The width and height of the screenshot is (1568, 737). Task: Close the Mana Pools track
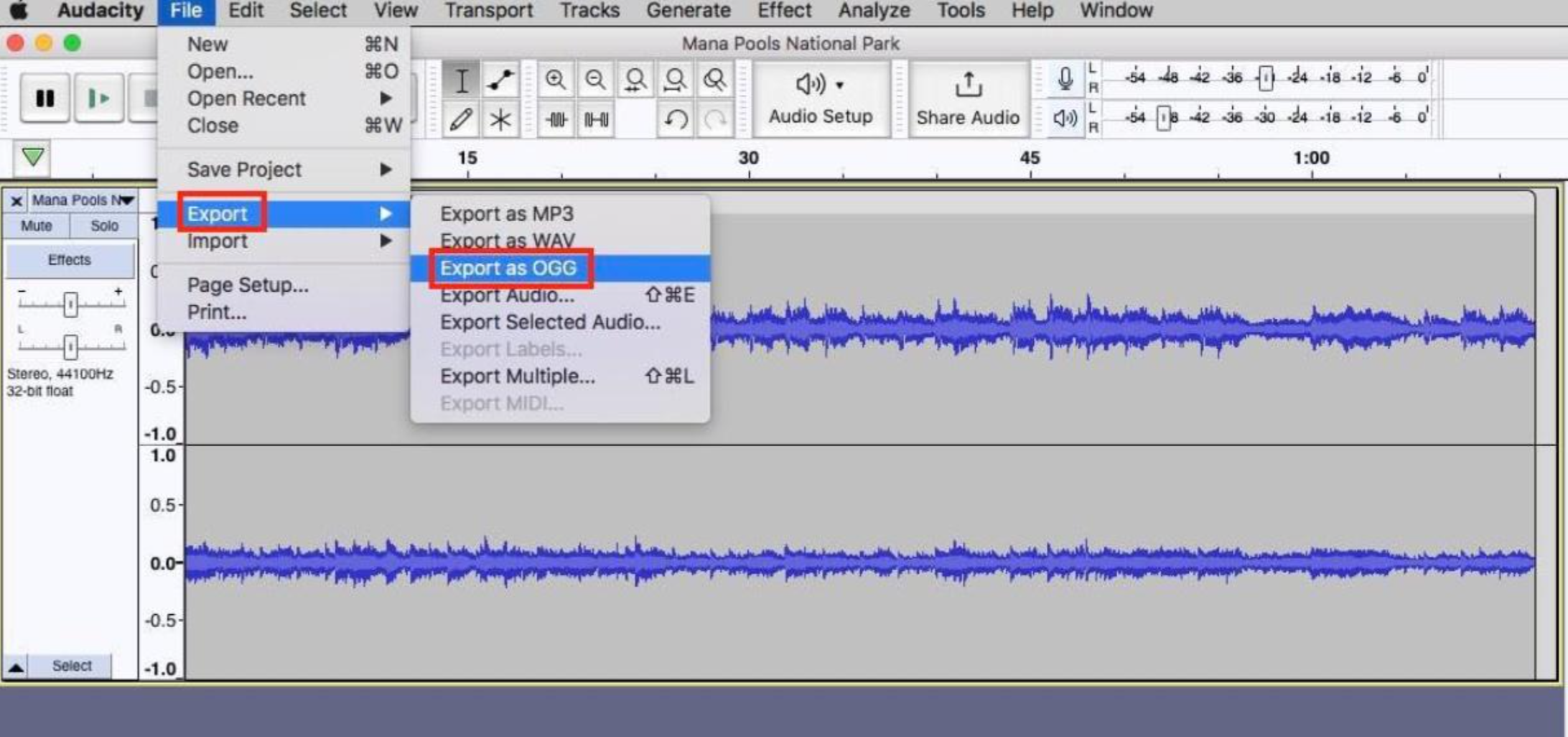[17, 201]
